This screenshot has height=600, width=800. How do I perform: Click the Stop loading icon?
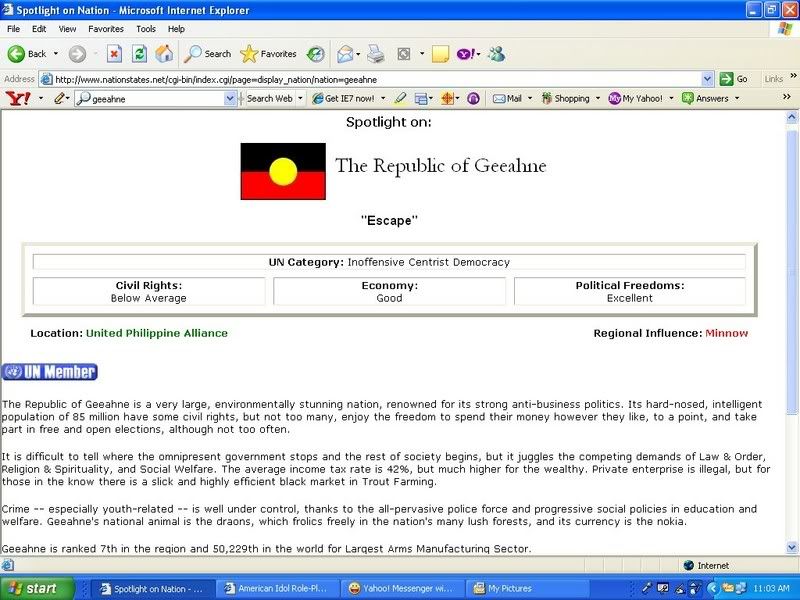[x=114, y=54]
